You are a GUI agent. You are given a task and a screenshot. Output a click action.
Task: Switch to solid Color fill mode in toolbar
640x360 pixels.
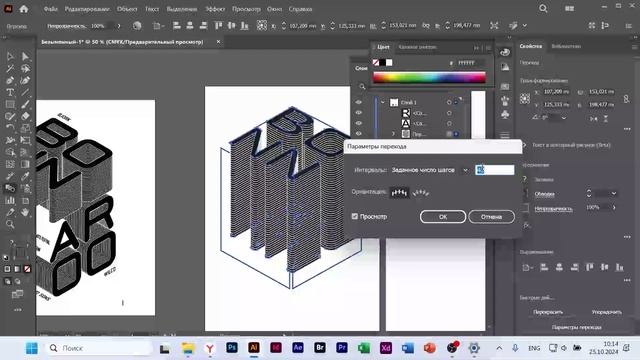pos(7,269)
